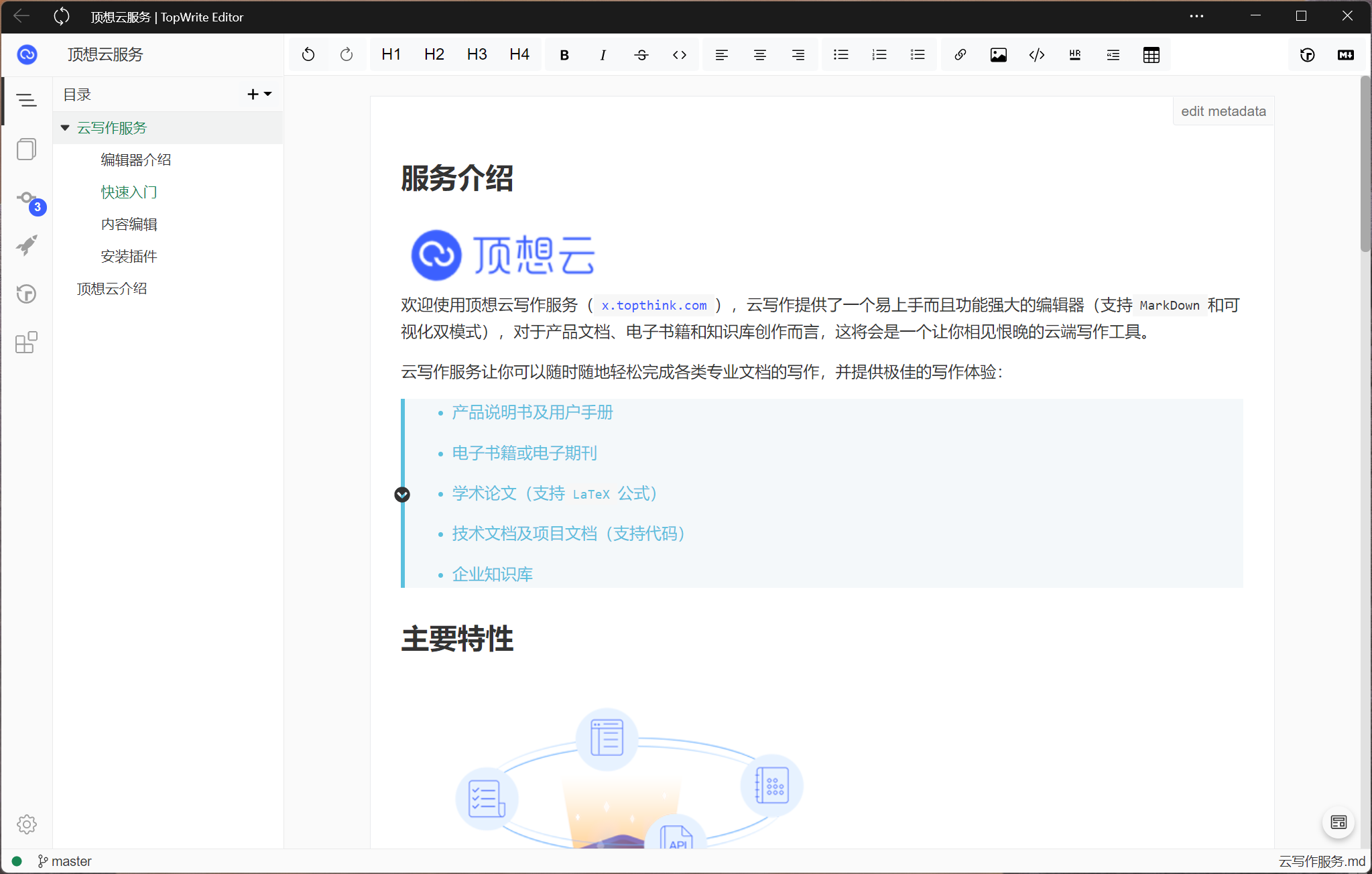Toggle strikethrough formatting
The height and width of the screenshot is (874, 1372).
pyautogui.click(x=641, y=55)
